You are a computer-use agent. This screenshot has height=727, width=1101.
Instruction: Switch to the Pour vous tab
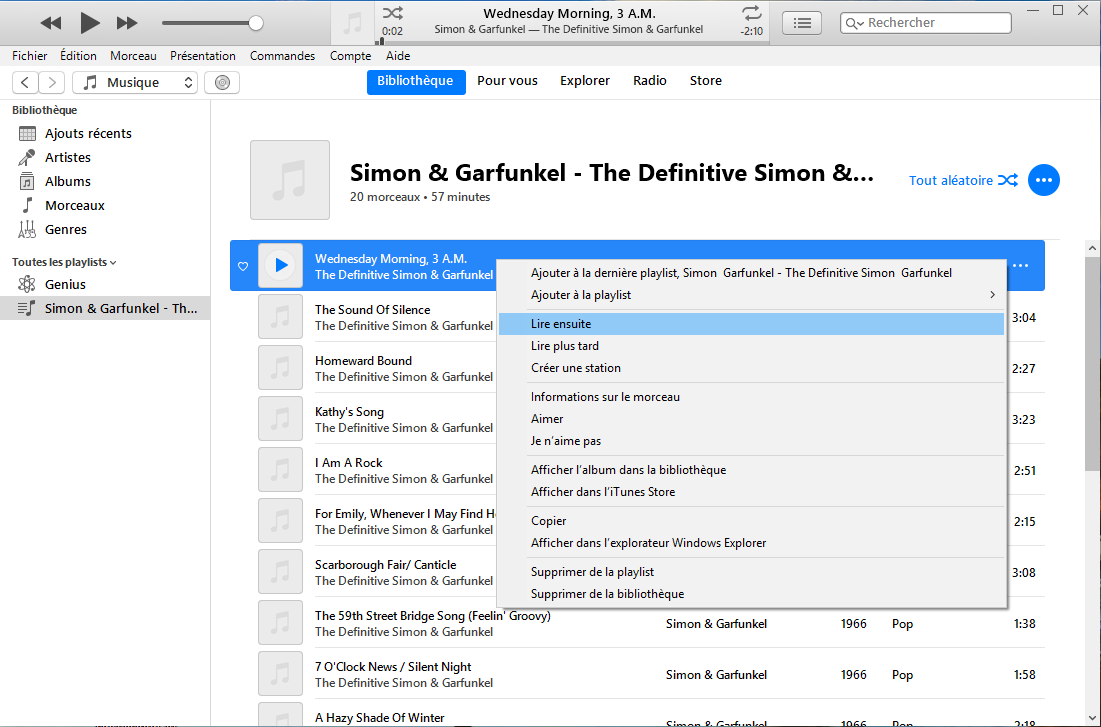[x=507, y=81]
